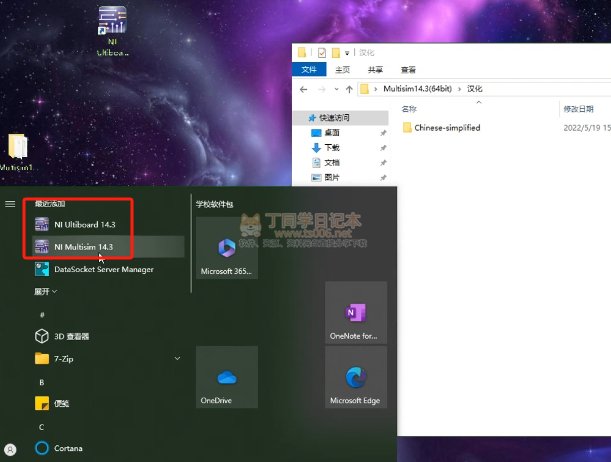611x462 pixels.
Task: Open quick access toolbar customize dropdown
Action: click(x=347, y=53)
